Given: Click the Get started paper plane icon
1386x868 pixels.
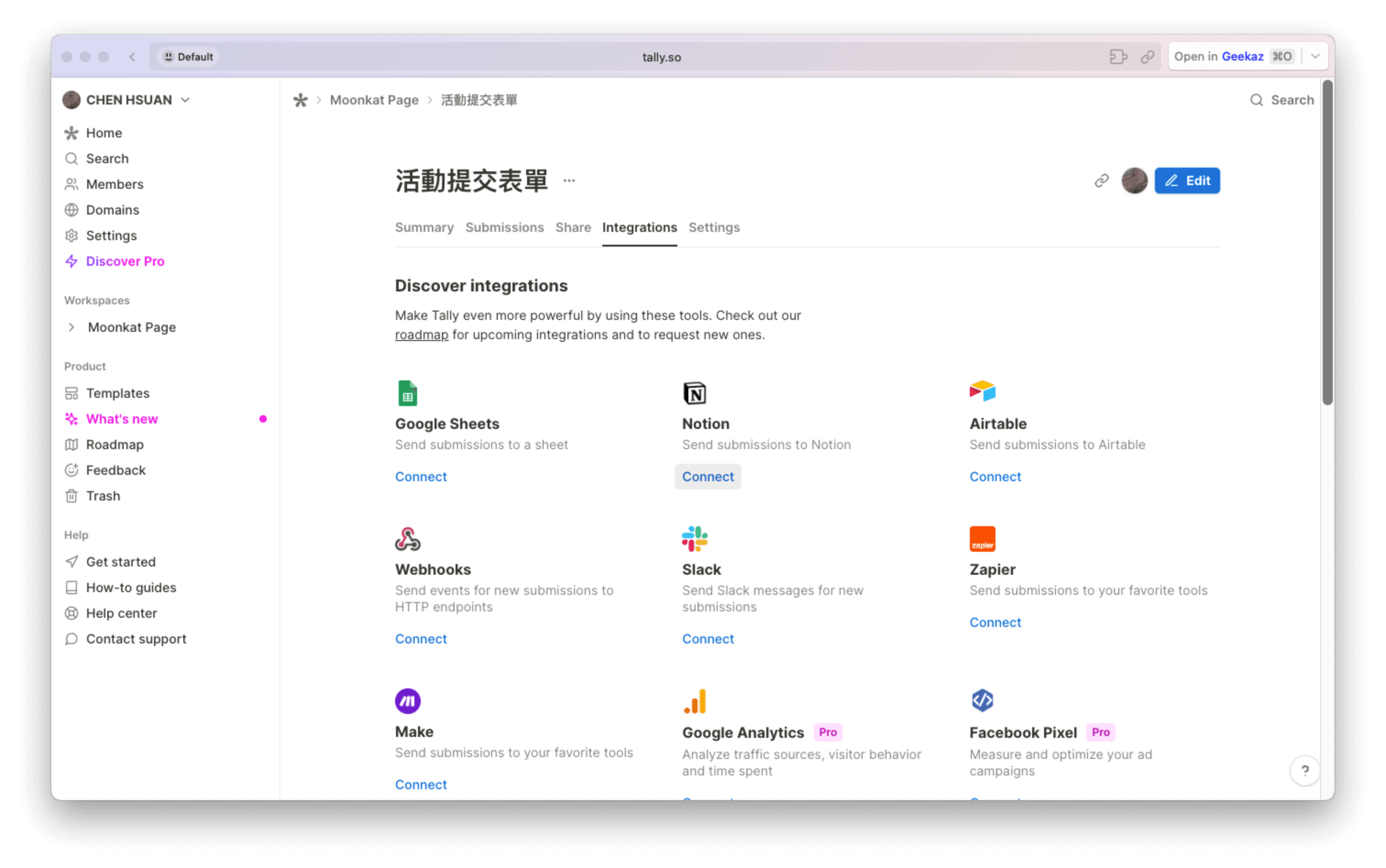Looking at the screenshot, I should (x=71, y=562).
